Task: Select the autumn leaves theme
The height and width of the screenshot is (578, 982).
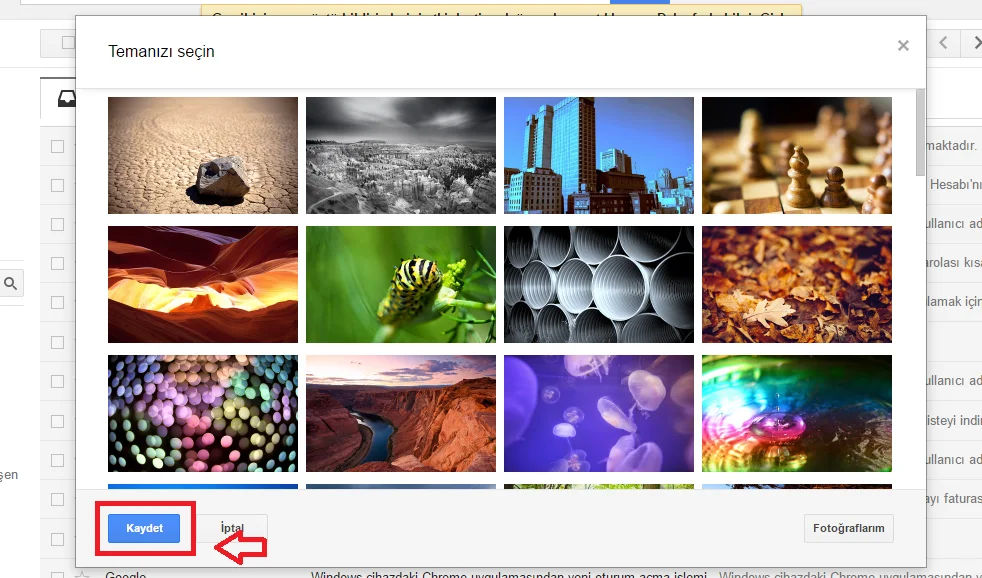Action: (x=797, y=284)
